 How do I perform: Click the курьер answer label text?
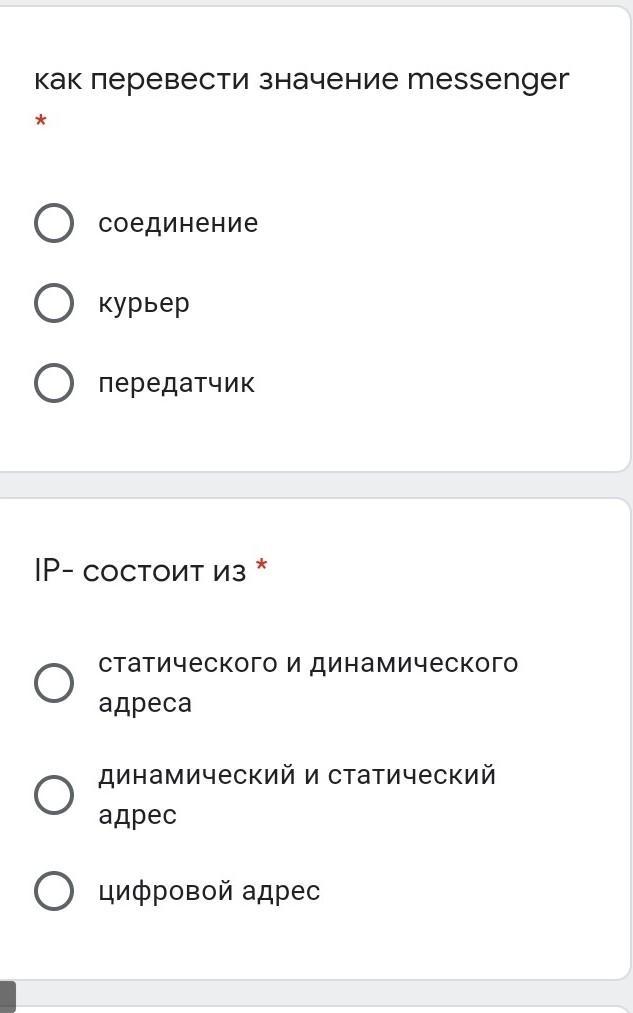coord(143,303)
